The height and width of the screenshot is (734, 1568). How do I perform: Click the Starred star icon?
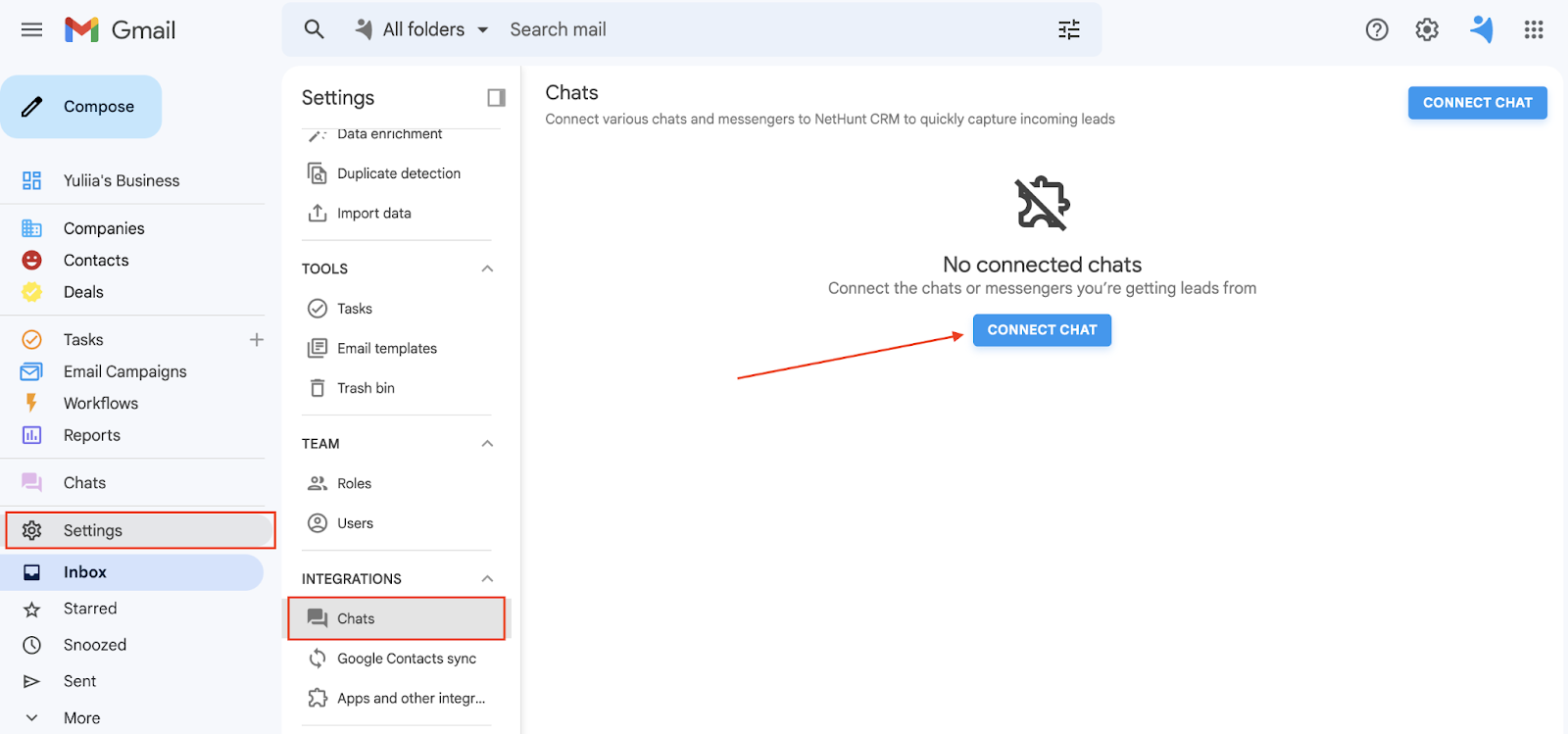tap(31, 609)
